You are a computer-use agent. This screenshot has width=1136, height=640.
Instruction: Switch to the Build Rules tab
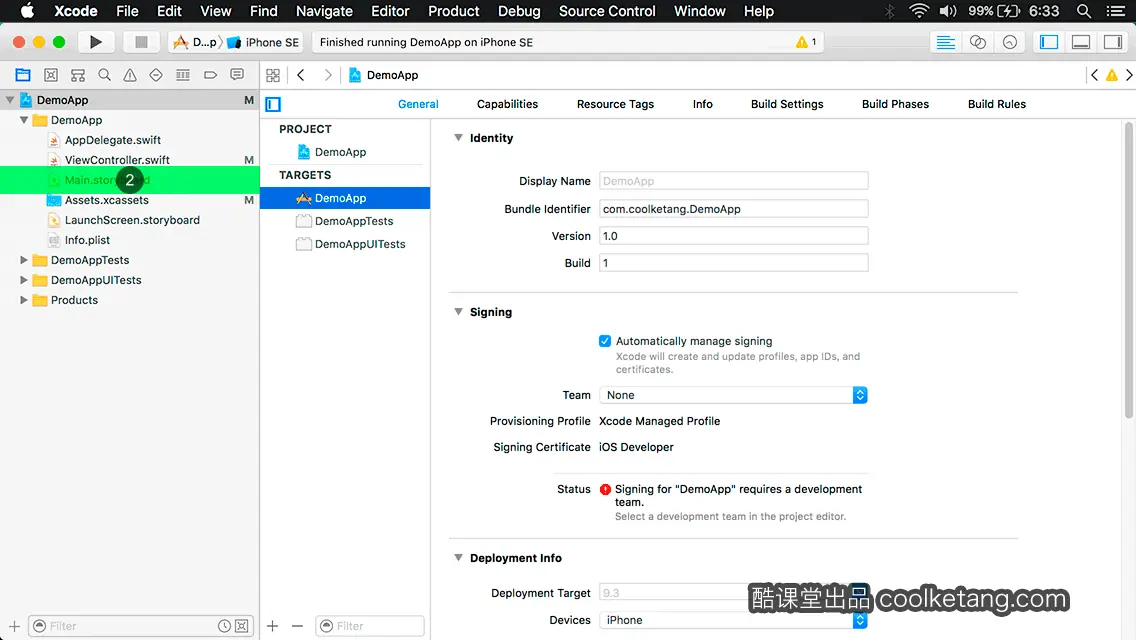tap(997, 104)
